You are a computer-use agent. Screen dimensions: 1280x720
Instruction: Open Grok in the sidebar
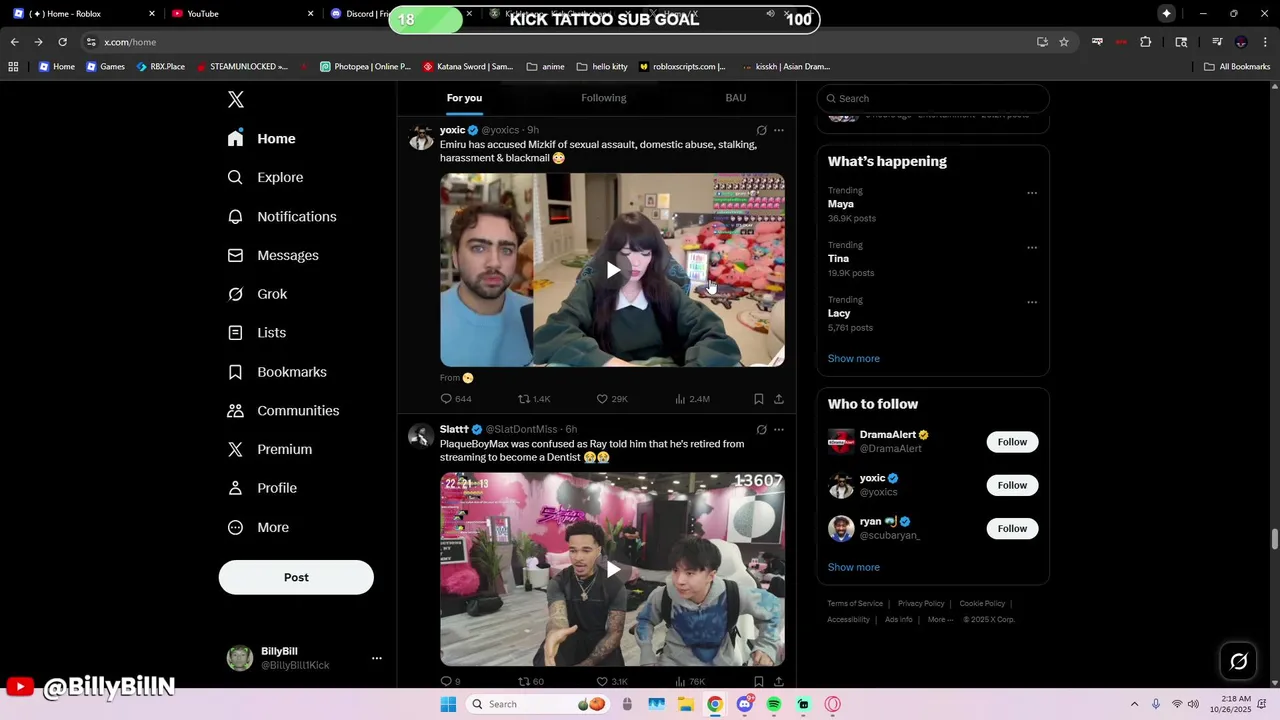click(x=257, y=294)
